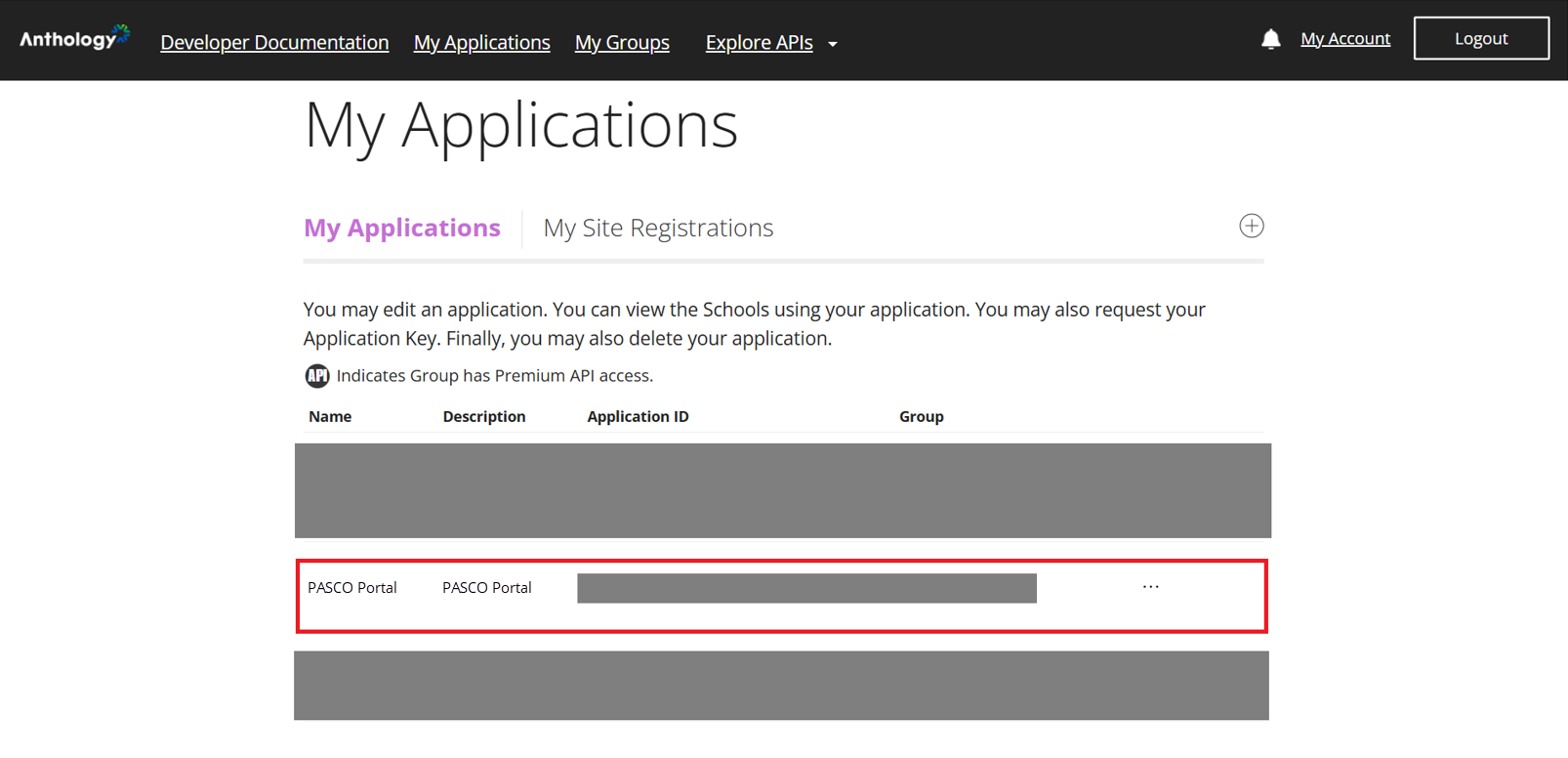Select the My Applications tab
1568x758 pixels.
point(401,228)
